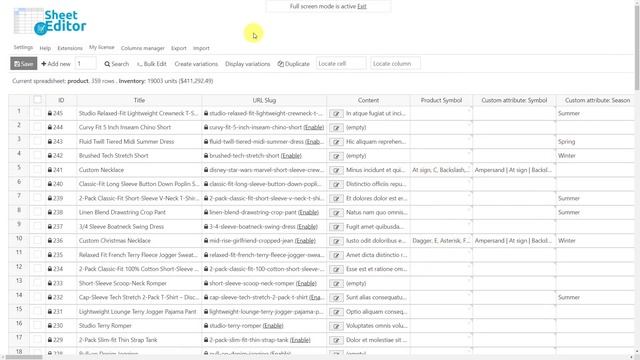The width and height of the screenshot is (640, 360).
Task: Open Season dropdown showing Spring
Action: pyautogui.click(x=596, y=141)
